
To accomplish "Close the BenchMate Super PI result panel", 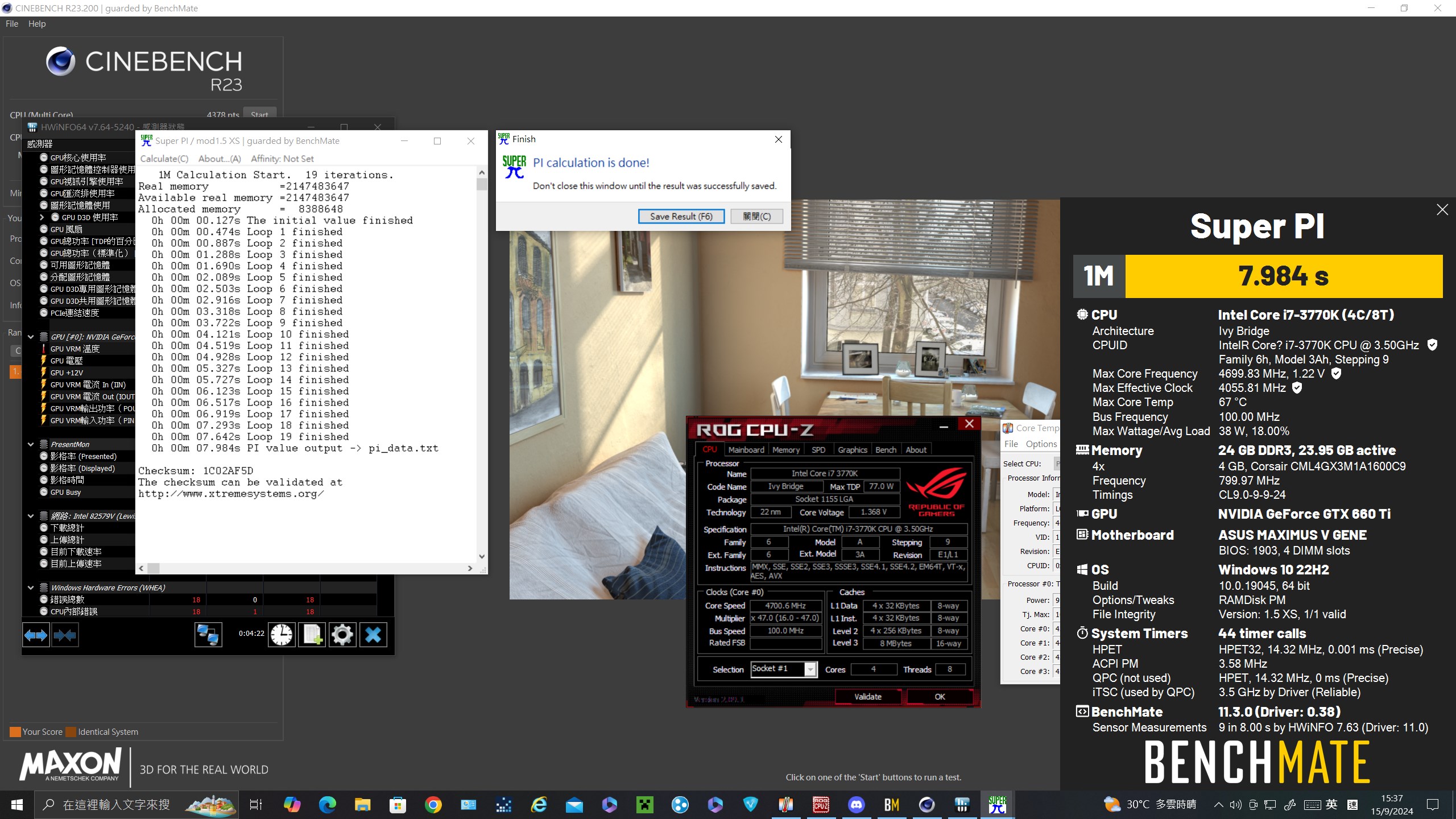I will [1442, 210].
